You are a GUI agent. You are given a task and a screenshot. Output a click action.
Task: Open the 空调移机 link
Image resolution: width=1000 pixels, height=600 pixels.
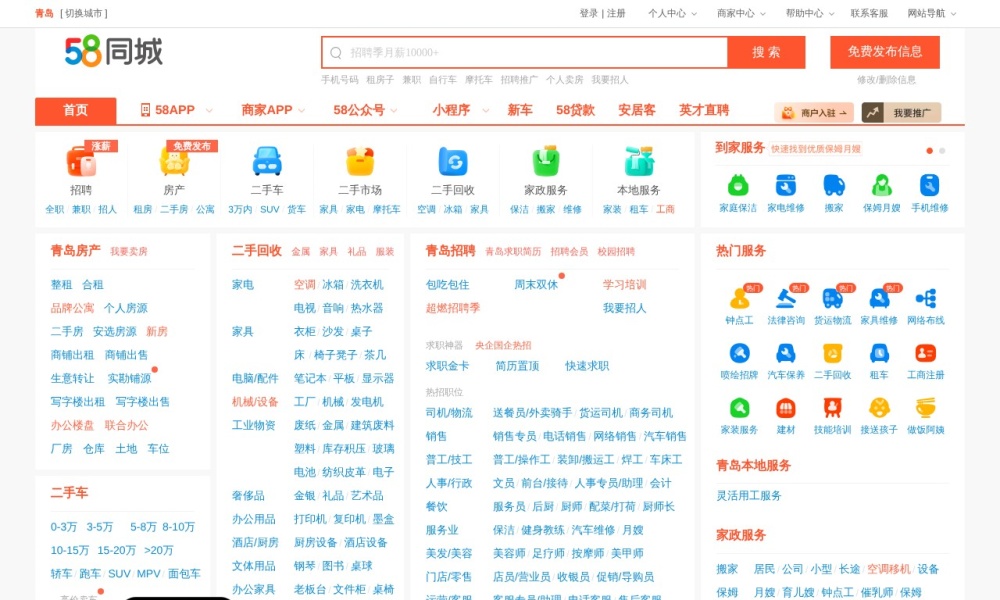point(888,569)
